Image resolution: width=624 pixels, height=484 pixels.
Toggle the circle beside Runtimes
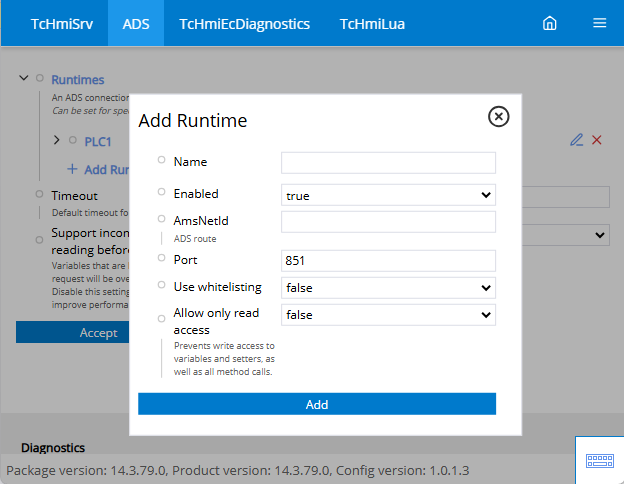click(39, 78)
